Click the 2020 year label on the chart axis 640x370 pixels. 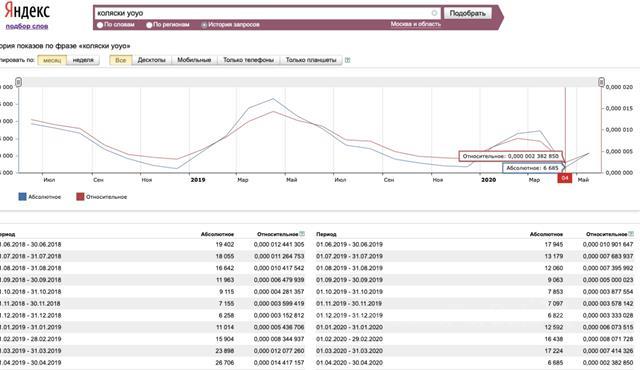tap(488, 180)
